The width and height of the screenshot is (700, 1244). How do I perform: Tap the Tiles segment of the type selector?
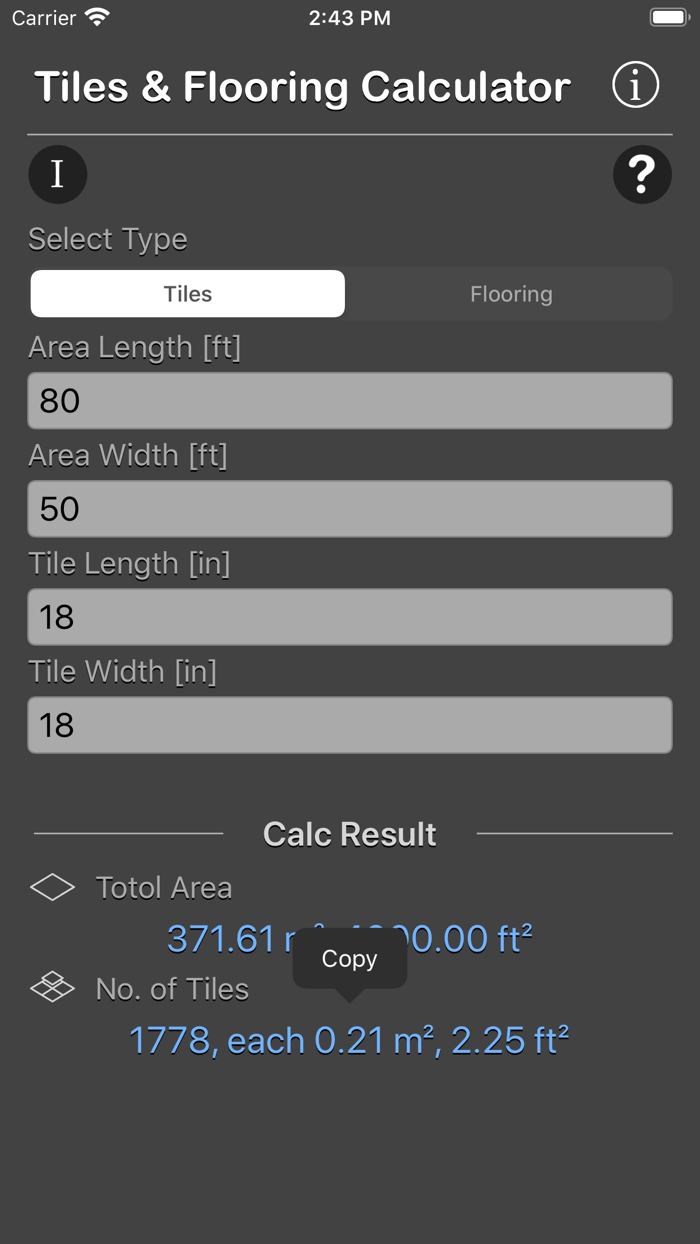[187, 293]
